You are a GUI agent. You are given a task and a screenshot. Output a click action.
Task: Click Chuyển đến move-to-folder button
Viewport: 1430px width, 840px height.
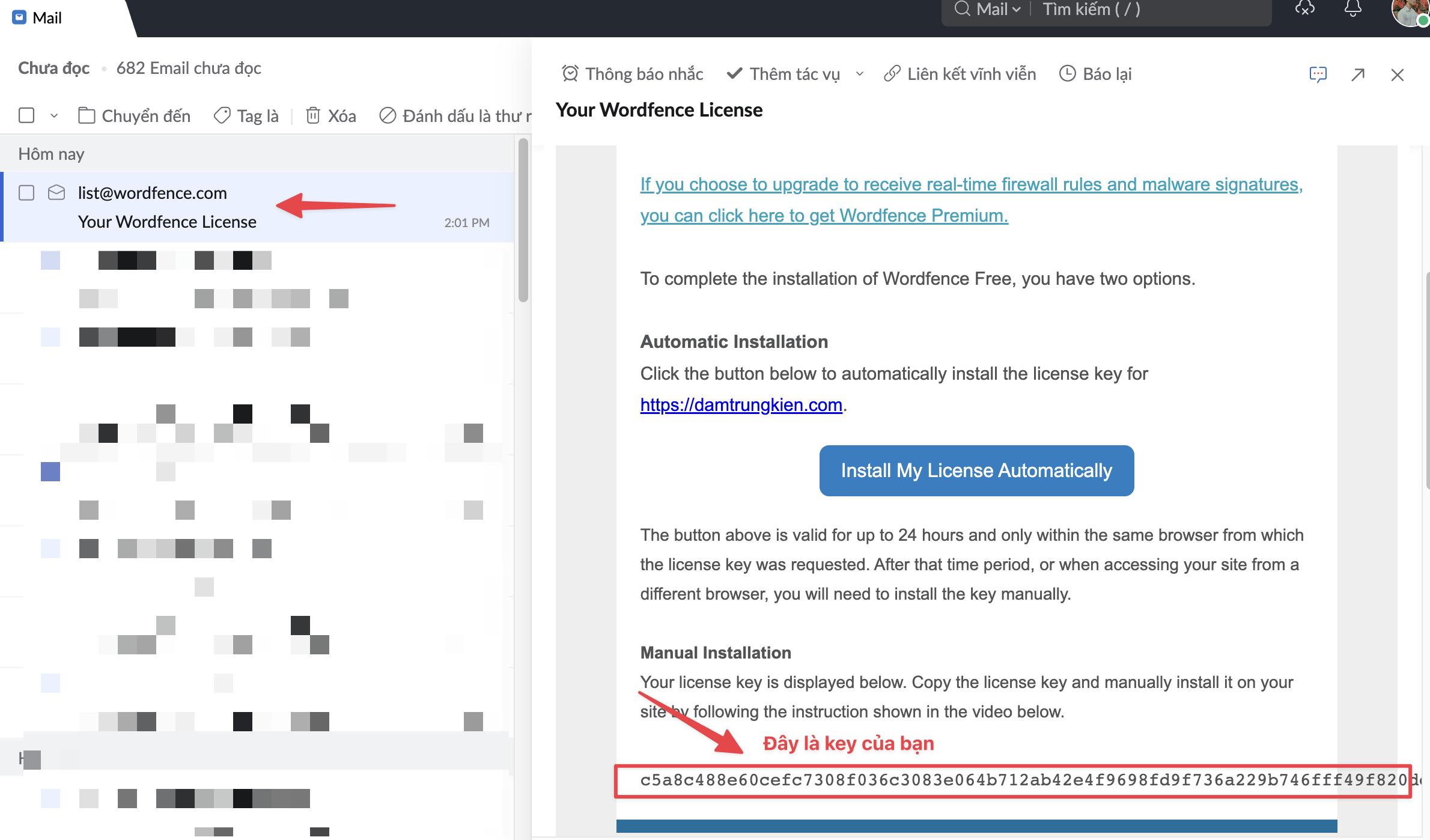point(134,115)
